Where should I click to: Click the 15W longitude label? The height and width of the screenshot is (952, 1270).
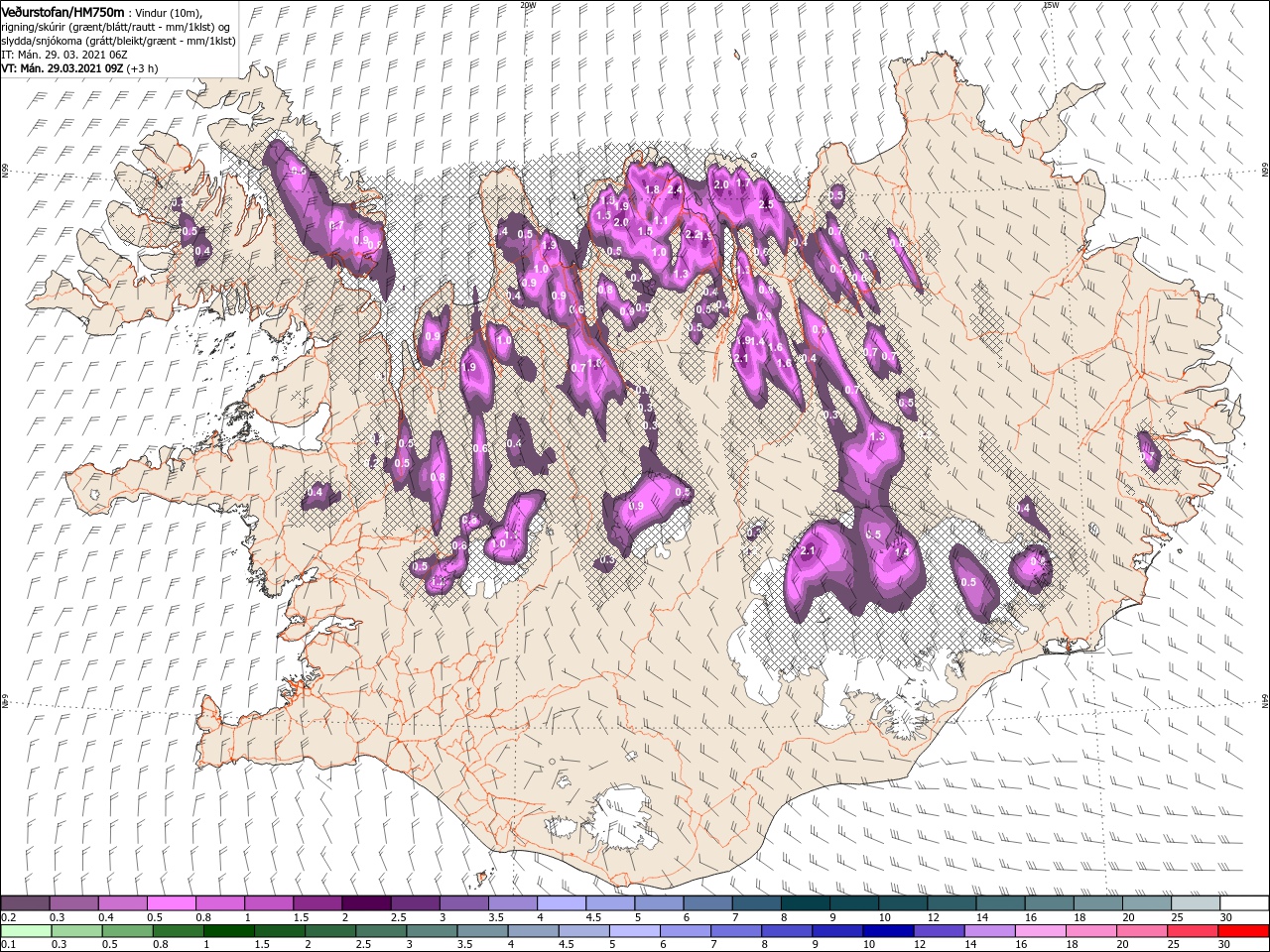1051,5
